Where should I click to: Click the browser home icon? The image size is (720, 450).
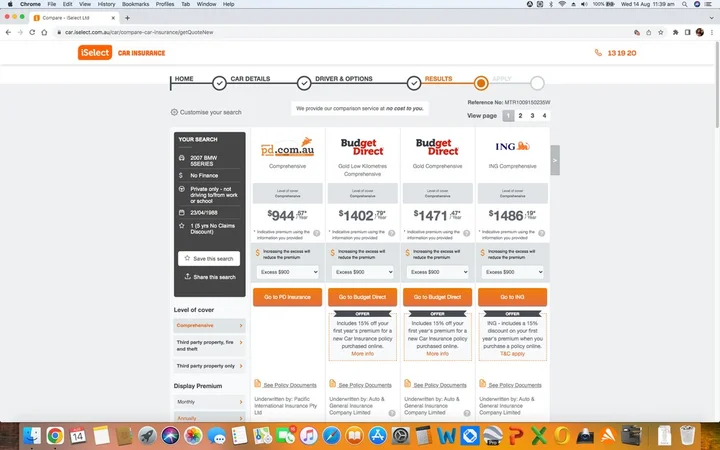pos(44,32)
